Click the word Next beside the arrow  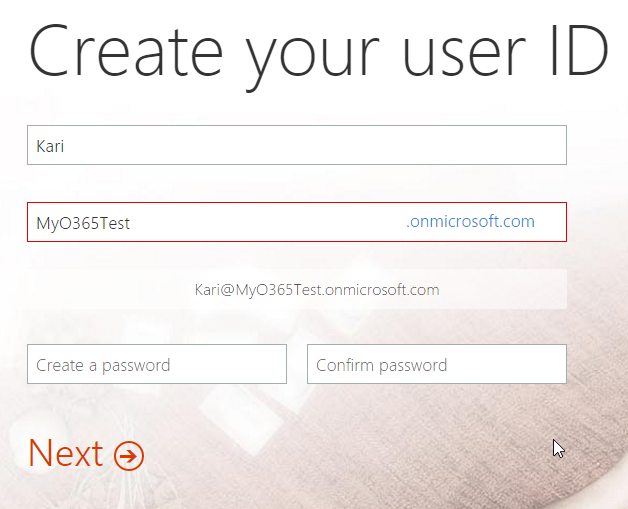(x=66, y=453)
